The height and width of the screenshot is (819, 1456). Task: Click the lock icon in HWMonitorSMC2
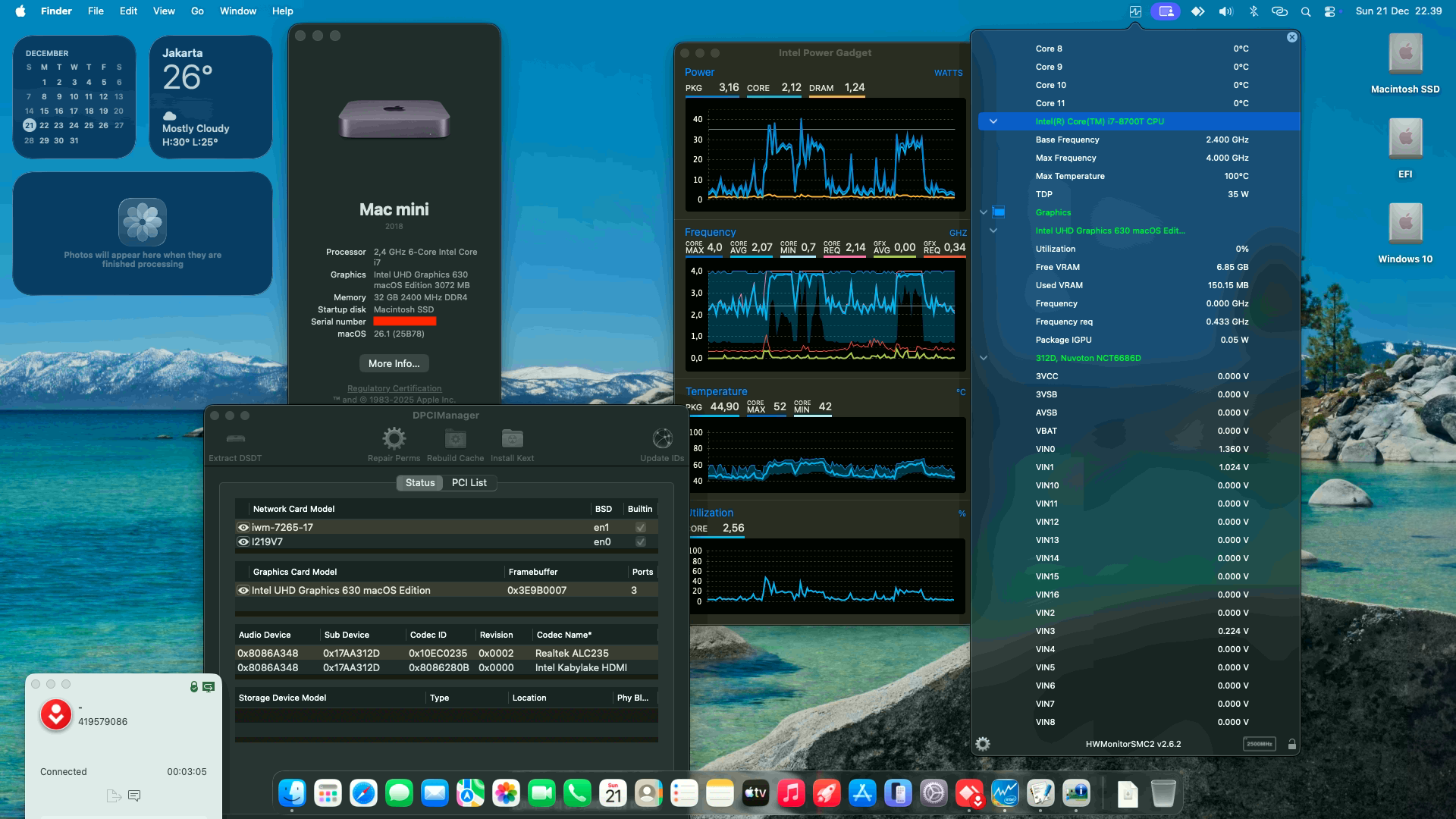1291,744
